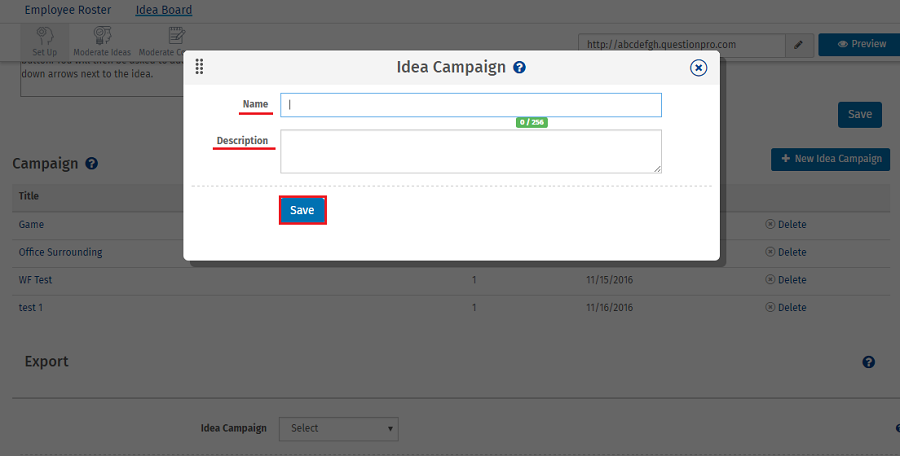The image size is (900, 456).
Task: Click inside the Description text area
Action: [x=470, y=151]
